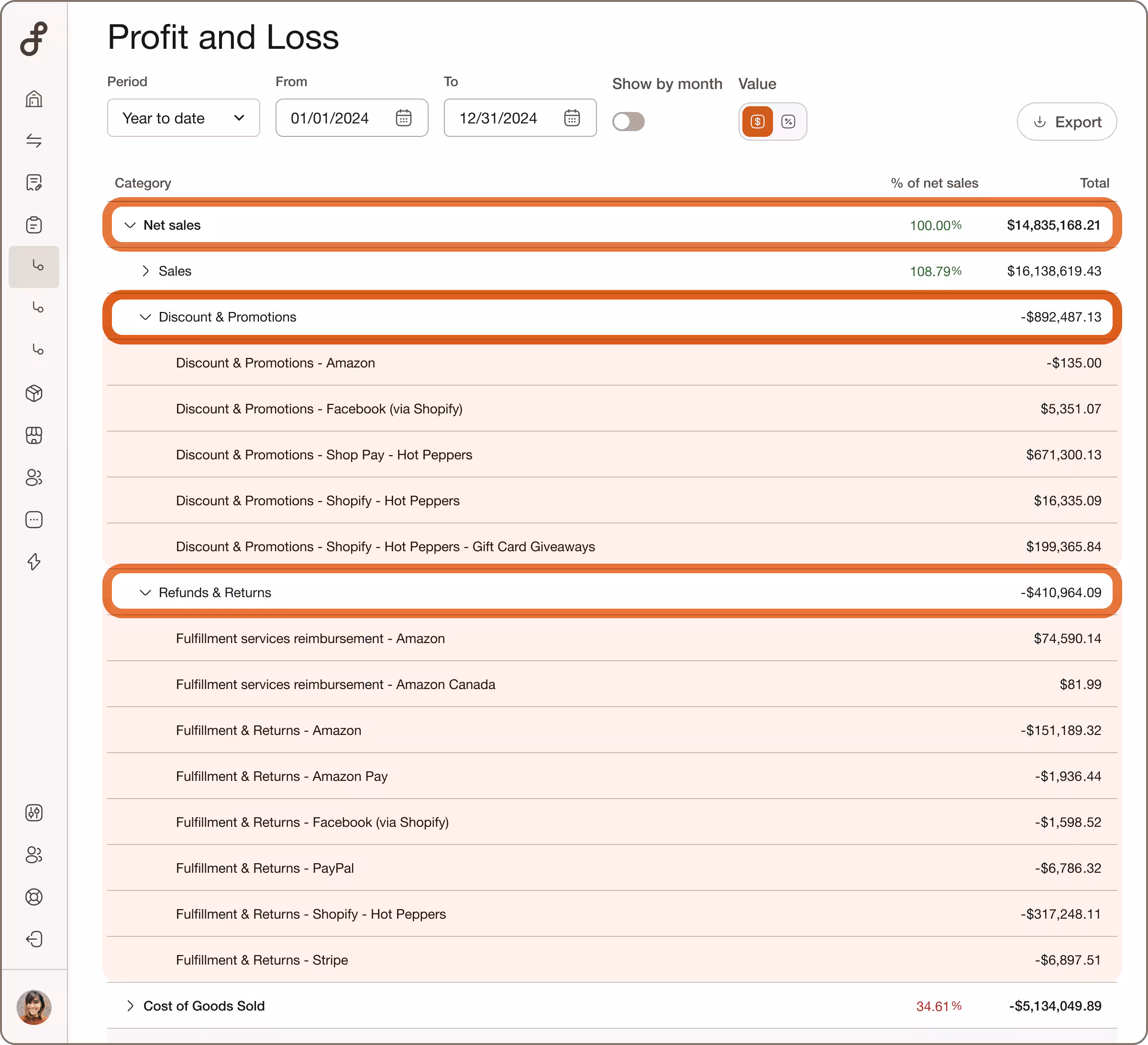Select Fulfillment & Returns - Stripe row
Screen dimensions: 1148x1045
click(612, 960)
